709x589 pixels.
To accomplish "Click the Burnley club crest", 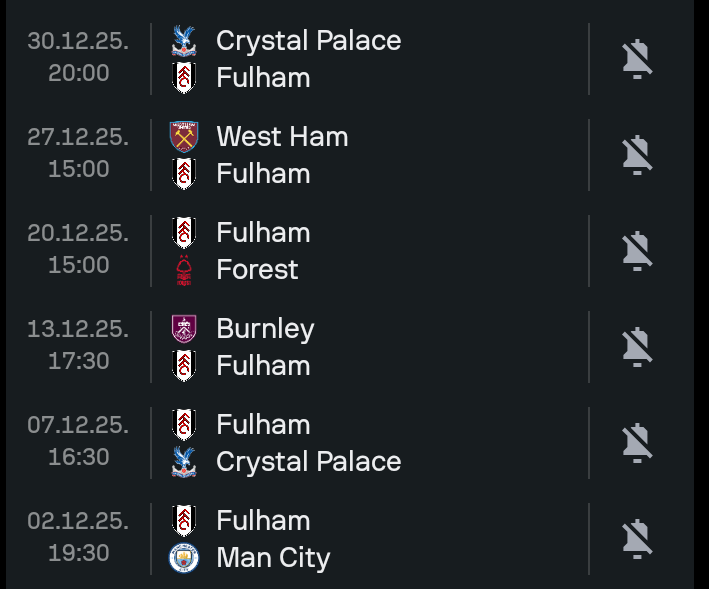I will (184, 329).
